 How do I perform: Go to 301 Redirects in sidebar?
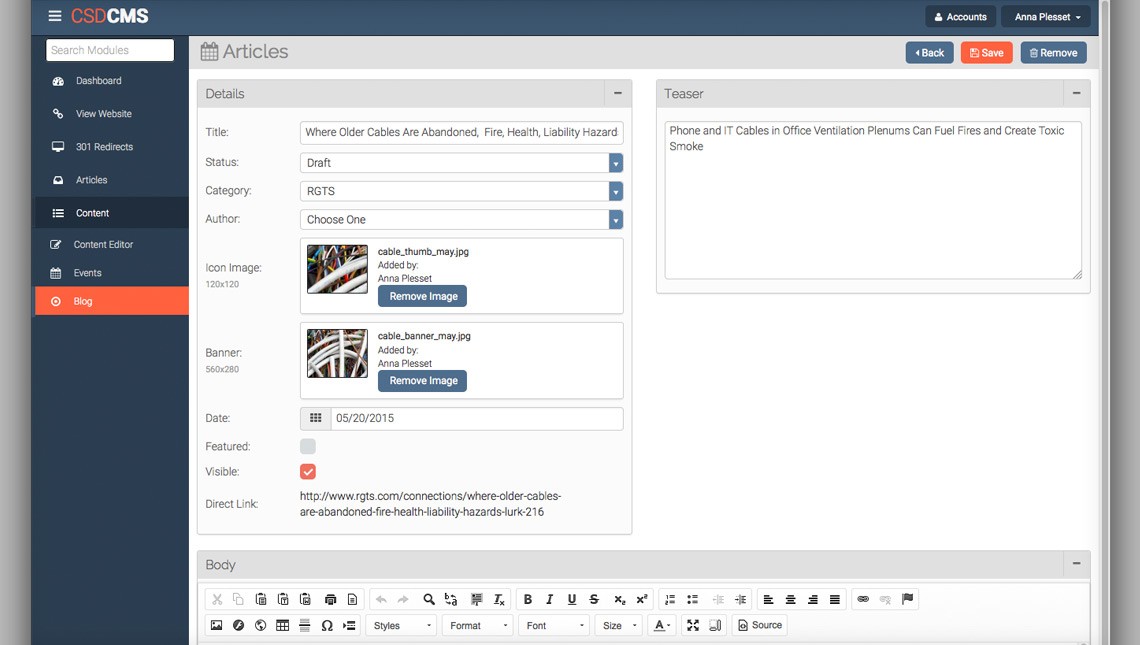pos(104,147)
